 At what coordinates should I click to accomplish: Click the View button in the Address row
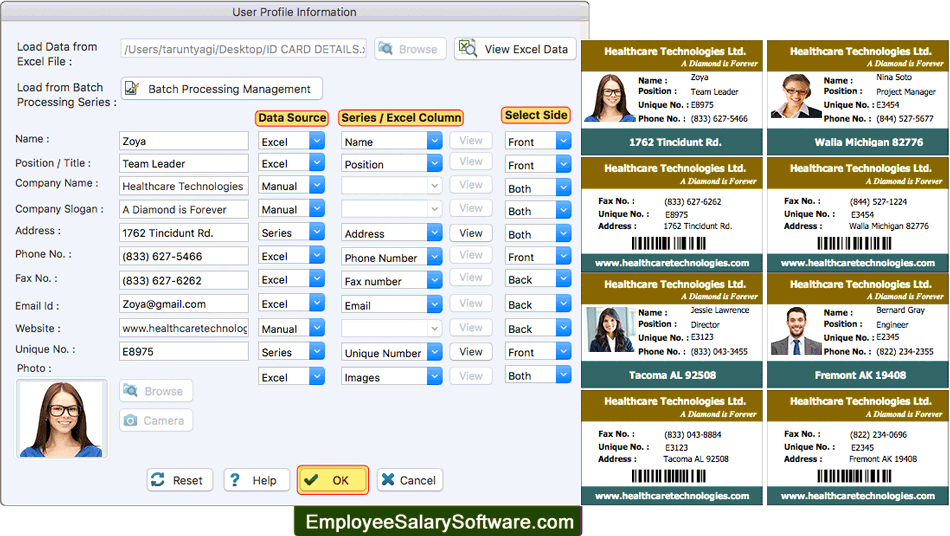point(471,233)
